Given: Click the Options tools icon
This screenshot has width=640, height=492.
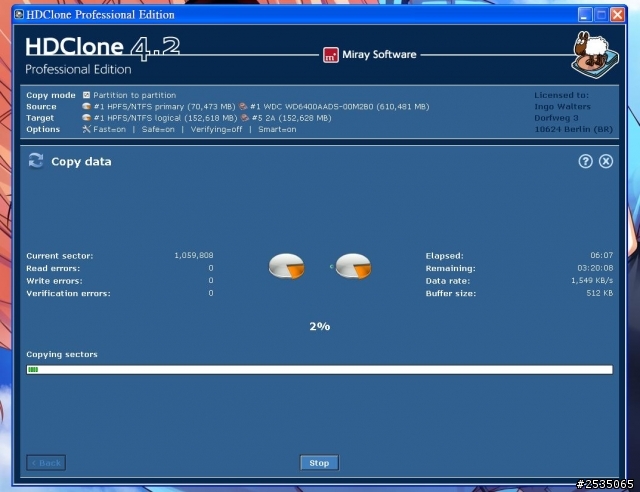Looking at the screenshot, I should pyautogui.click(x=86, y=129).
